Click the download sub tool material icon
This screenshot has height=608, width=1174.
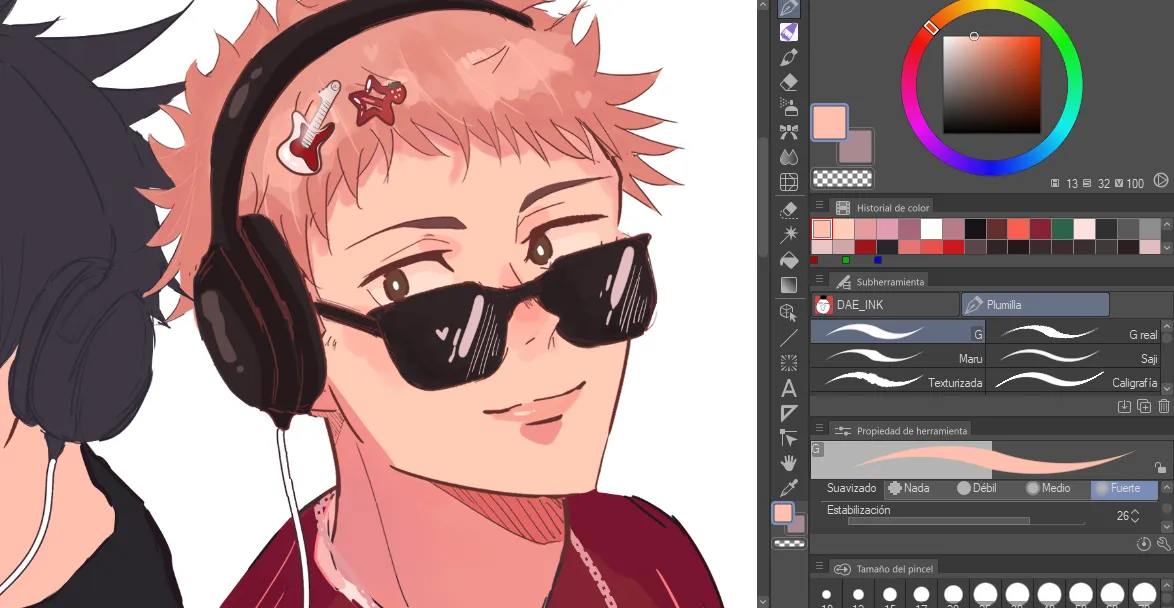pos(1124,406)
